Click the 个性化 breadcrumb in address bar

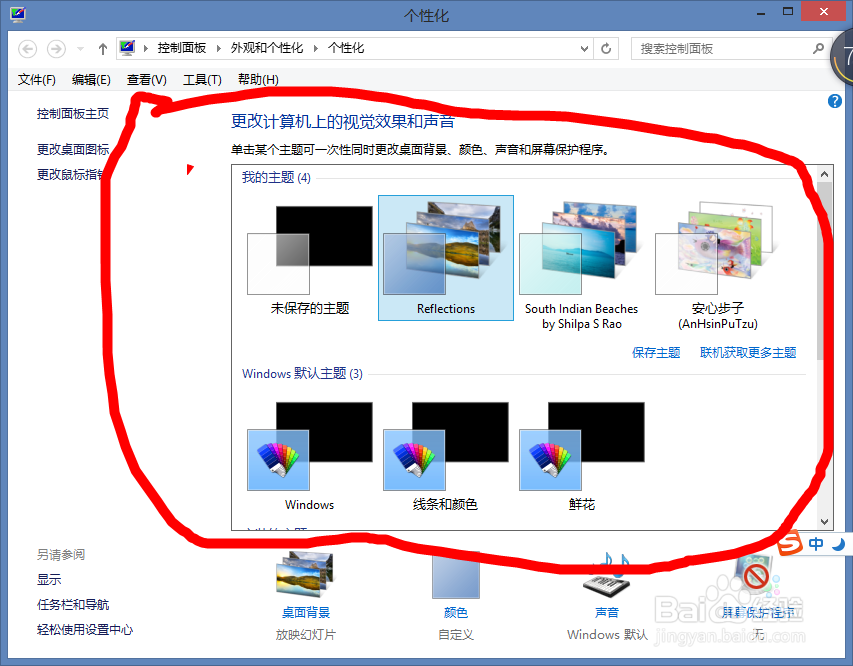346,48
